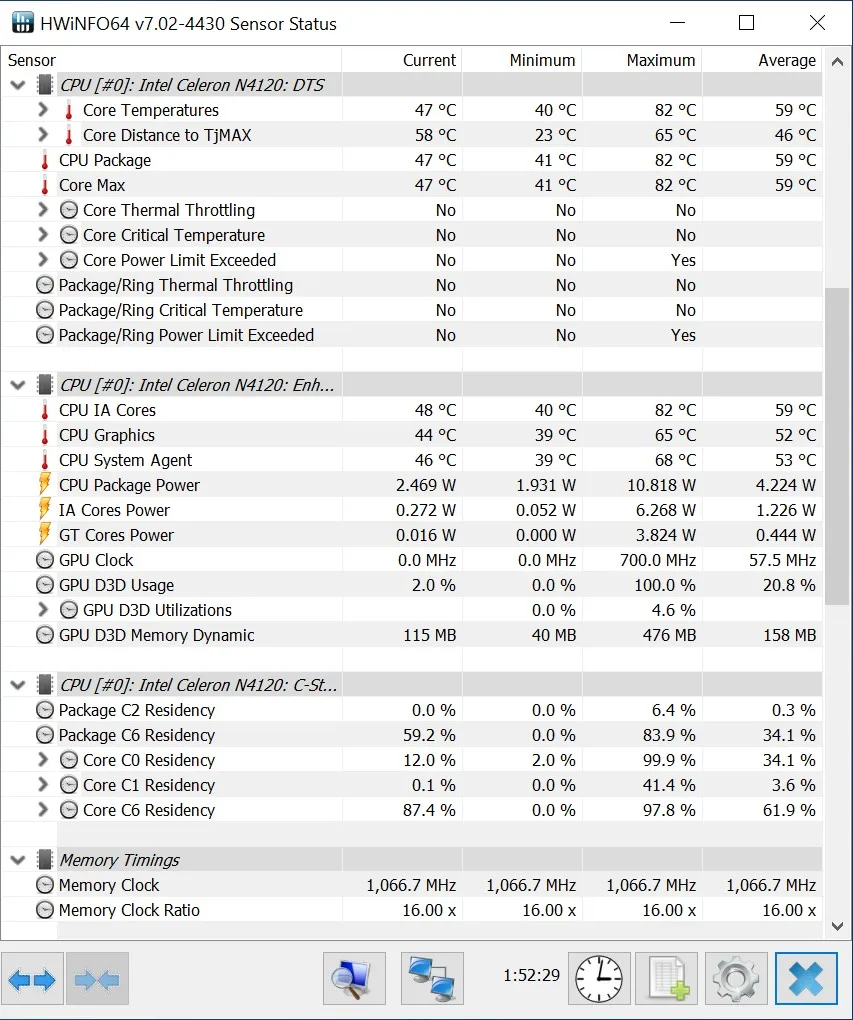Click the Maximum column header
Screen dimensions: 853x1020
click(660, 60)
